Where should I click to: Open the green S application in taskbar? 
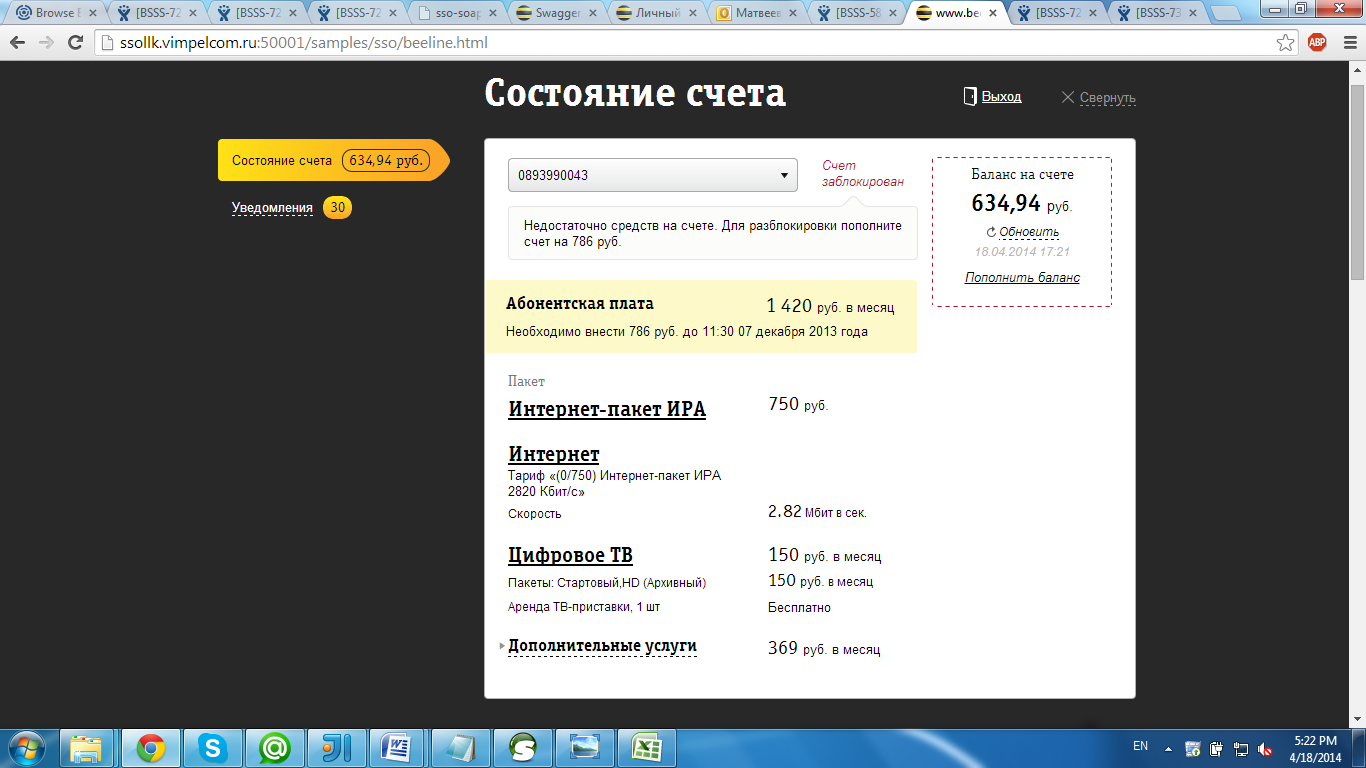[523, 748]
